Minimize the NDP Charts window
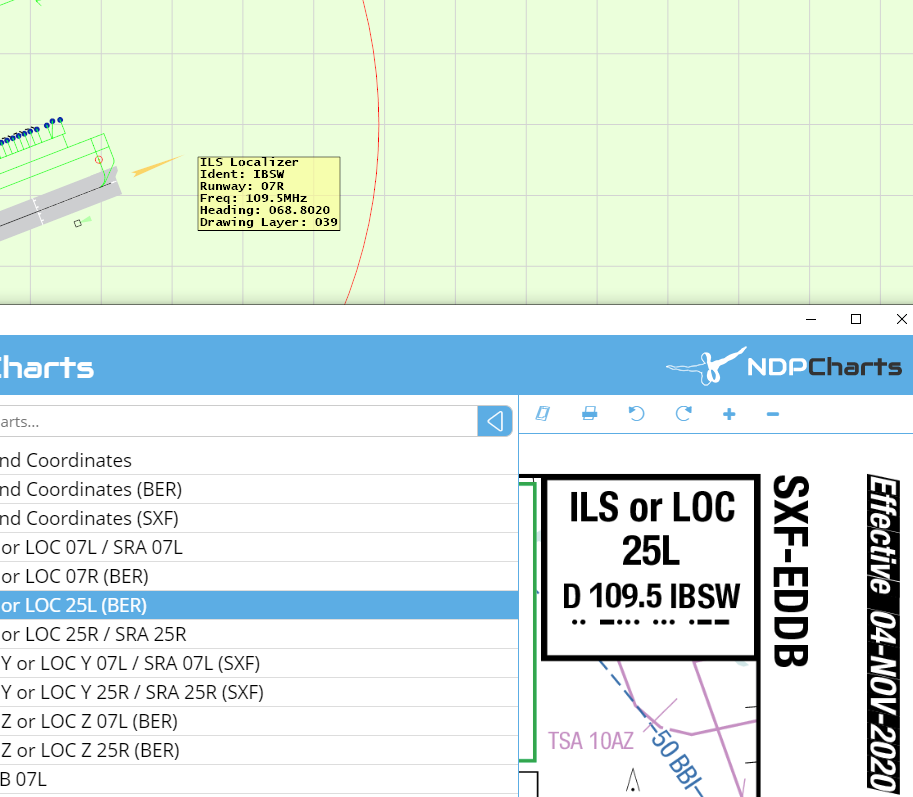Image resolution: width=913 pixels, height=797 pixels. click(x=810, y=319)
